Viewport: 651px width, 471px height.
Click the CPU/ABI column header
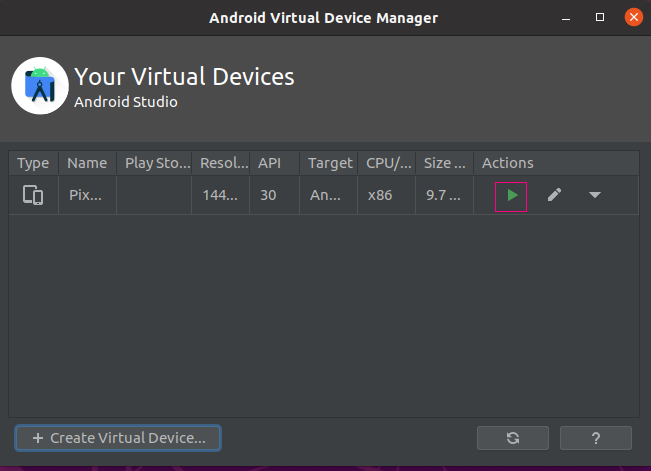(387, 163)
